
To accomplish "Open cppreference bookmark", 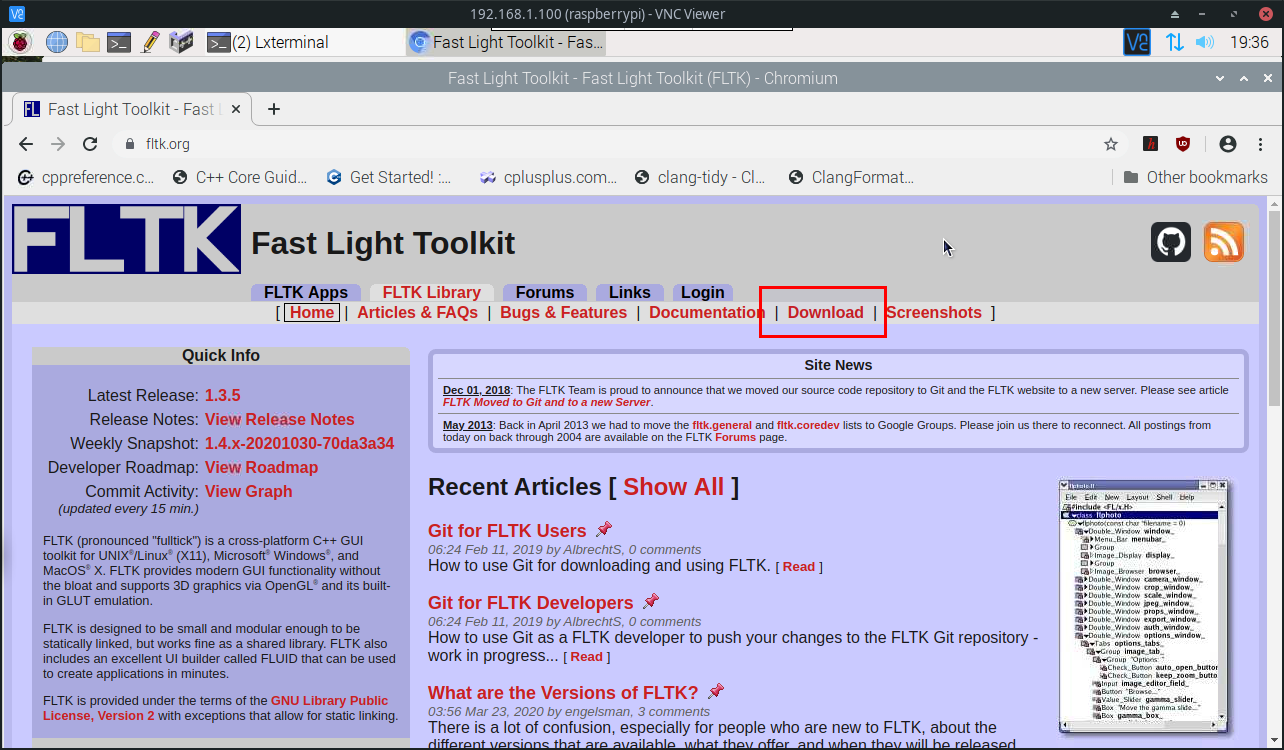I will (87, 177).
